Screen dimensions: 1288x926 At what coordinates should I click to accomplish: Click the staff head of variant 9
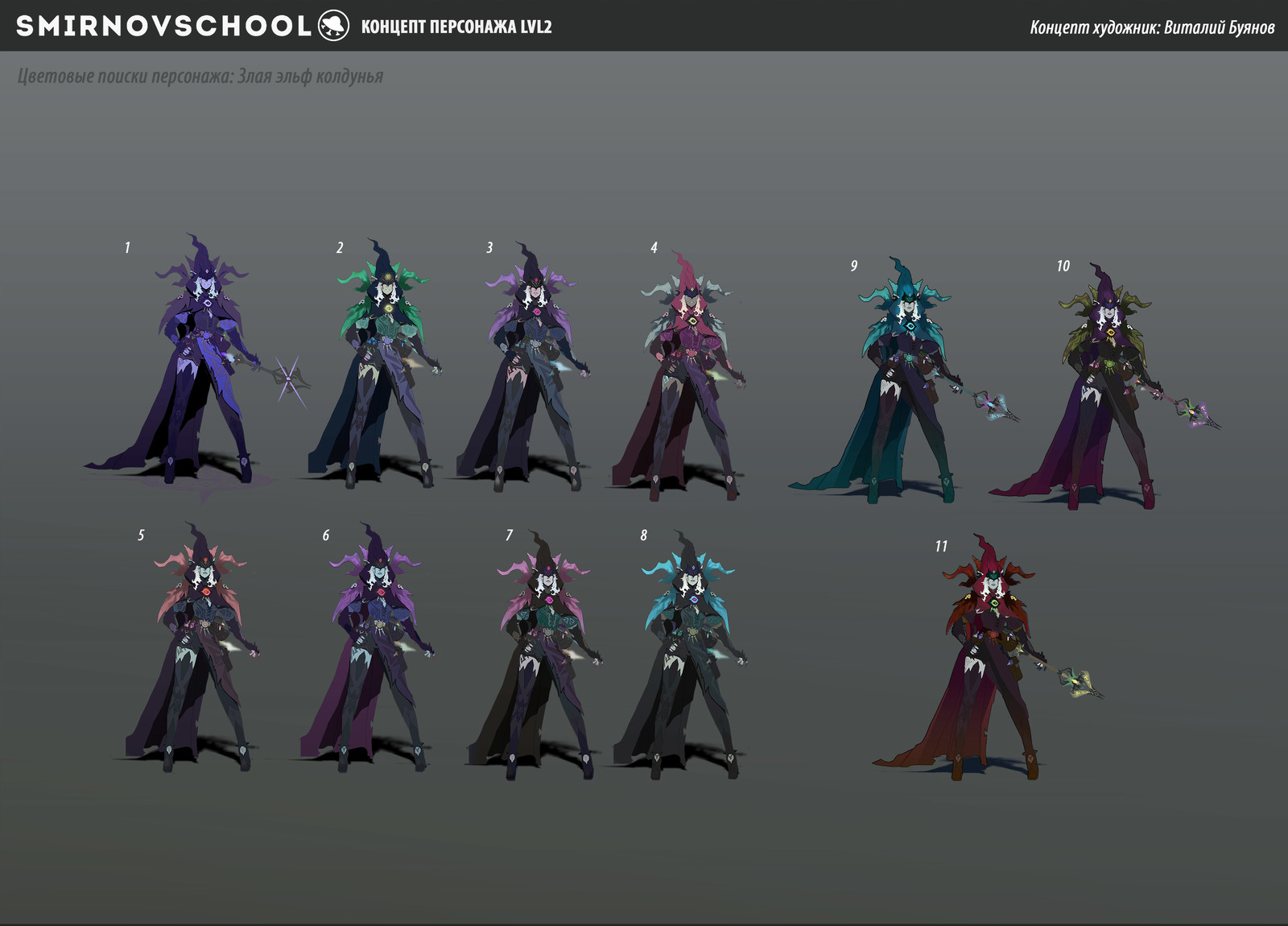[997, 405]
